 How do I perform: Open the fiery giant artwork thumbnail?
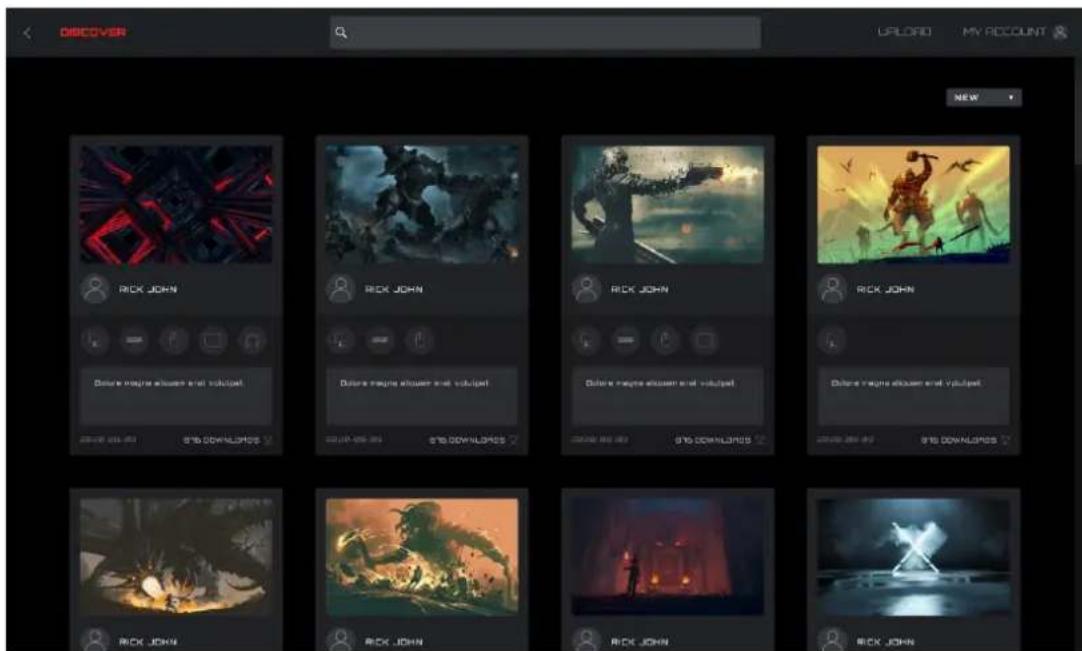422,557
